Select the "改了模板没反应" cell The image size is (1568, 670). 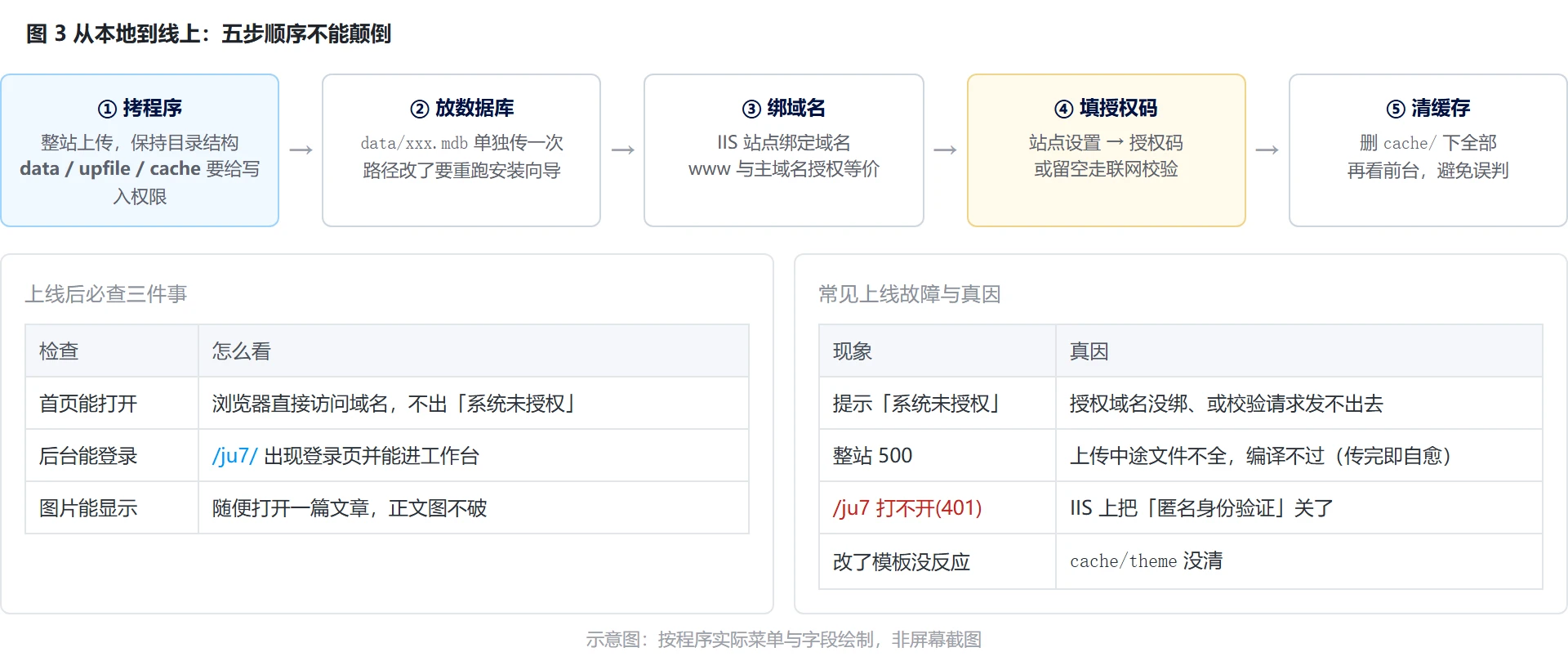pyautogui.click(x=938, y=561)
